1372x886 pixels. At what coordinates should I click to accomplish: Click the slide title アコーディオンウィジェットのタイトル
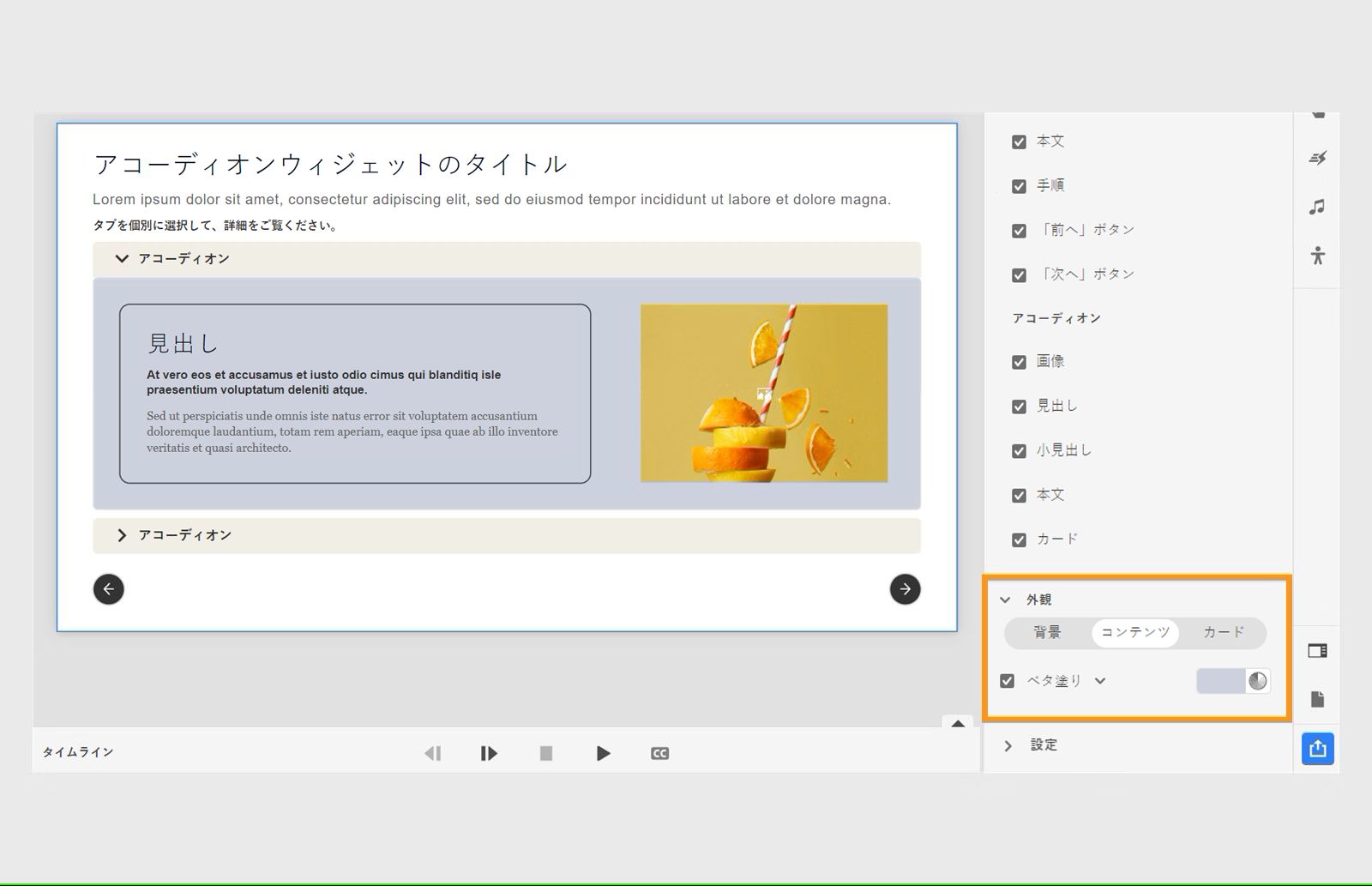tap(331, 164)
